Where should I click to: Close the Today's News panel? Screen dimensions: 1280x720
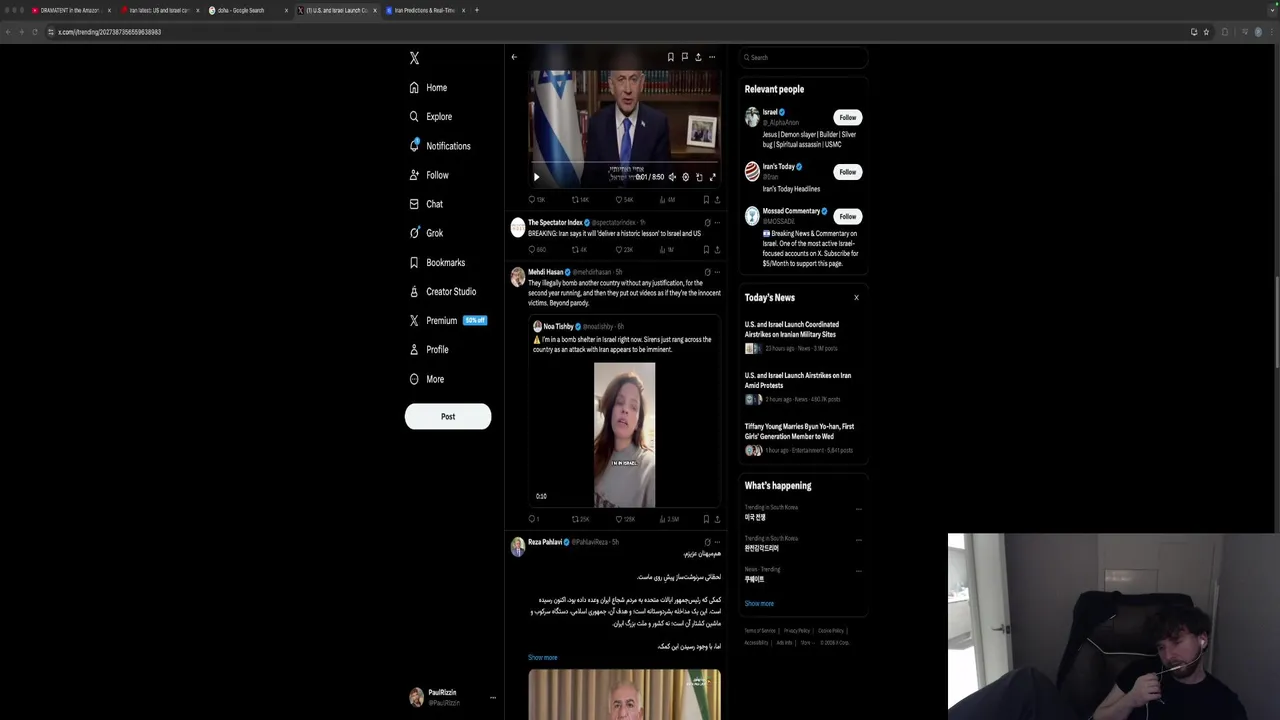(856, 298)
